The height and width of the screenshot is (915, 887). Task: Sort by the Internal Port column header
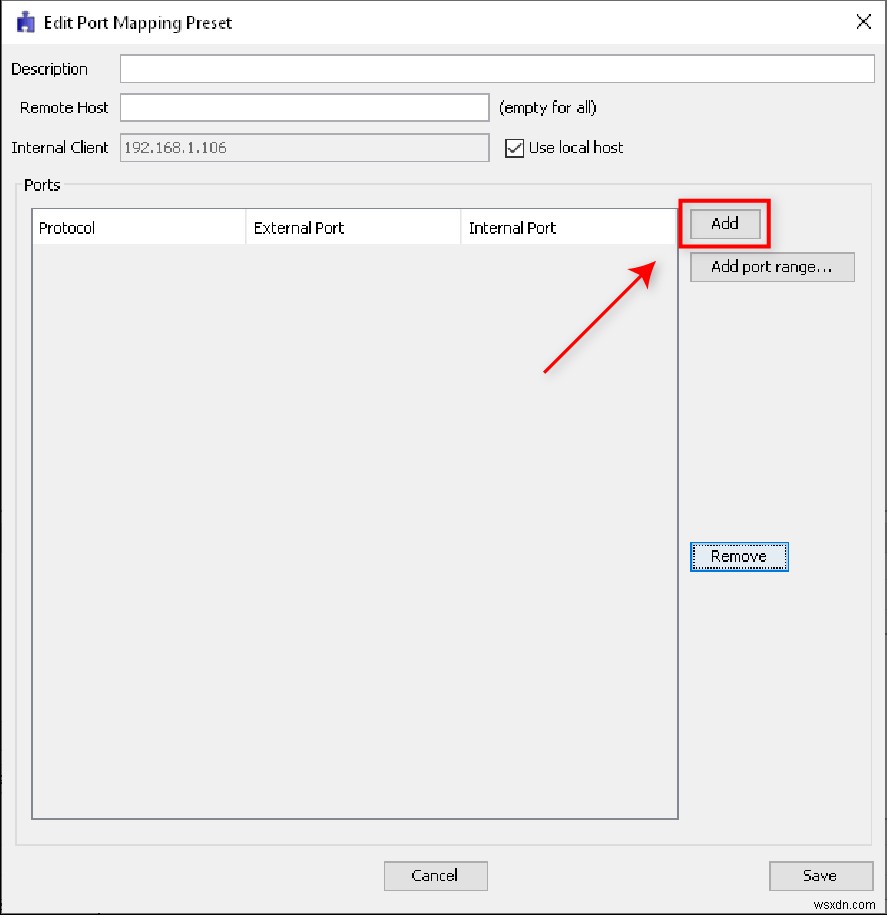[569, 228]
